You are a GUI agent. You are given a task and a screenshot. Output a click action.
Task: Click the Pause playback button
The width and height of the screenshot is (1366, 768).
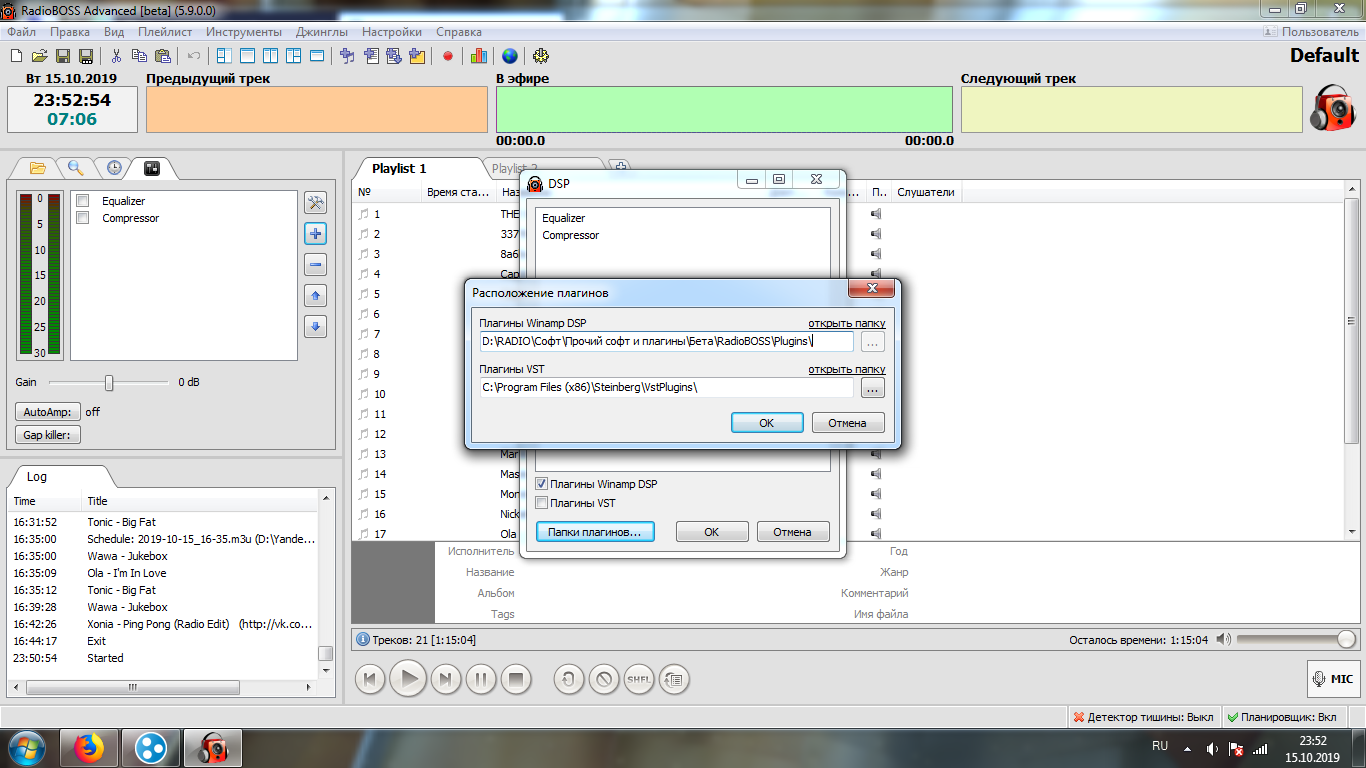pos(481,680)
